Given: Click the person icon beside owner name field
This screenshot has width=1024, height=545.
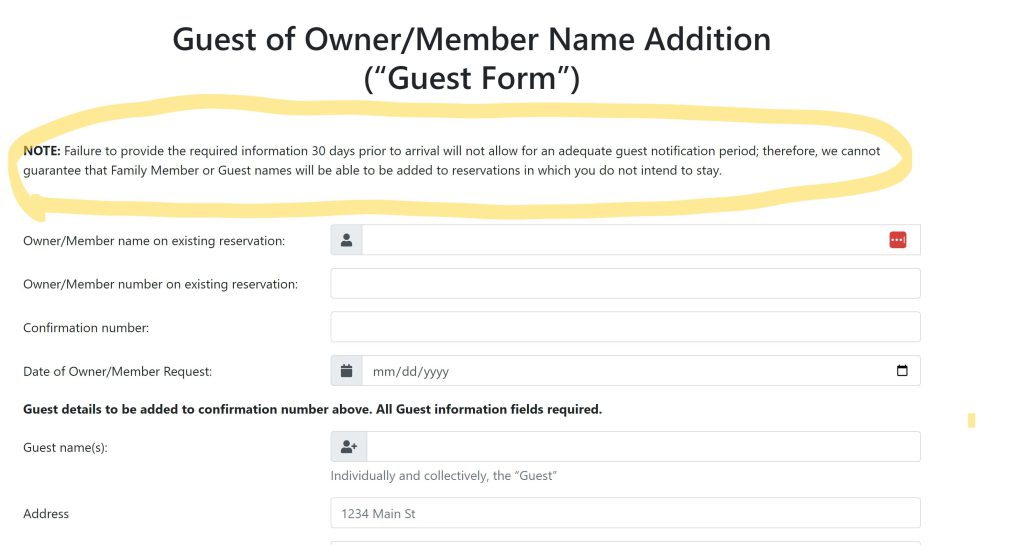Looking at the screenshot, I should [346, 240].
